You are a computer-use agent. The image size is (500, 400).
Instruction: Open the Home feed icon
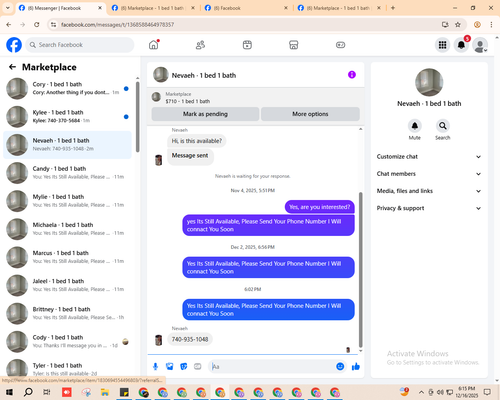pyautogui.click(x=154, y=45)
